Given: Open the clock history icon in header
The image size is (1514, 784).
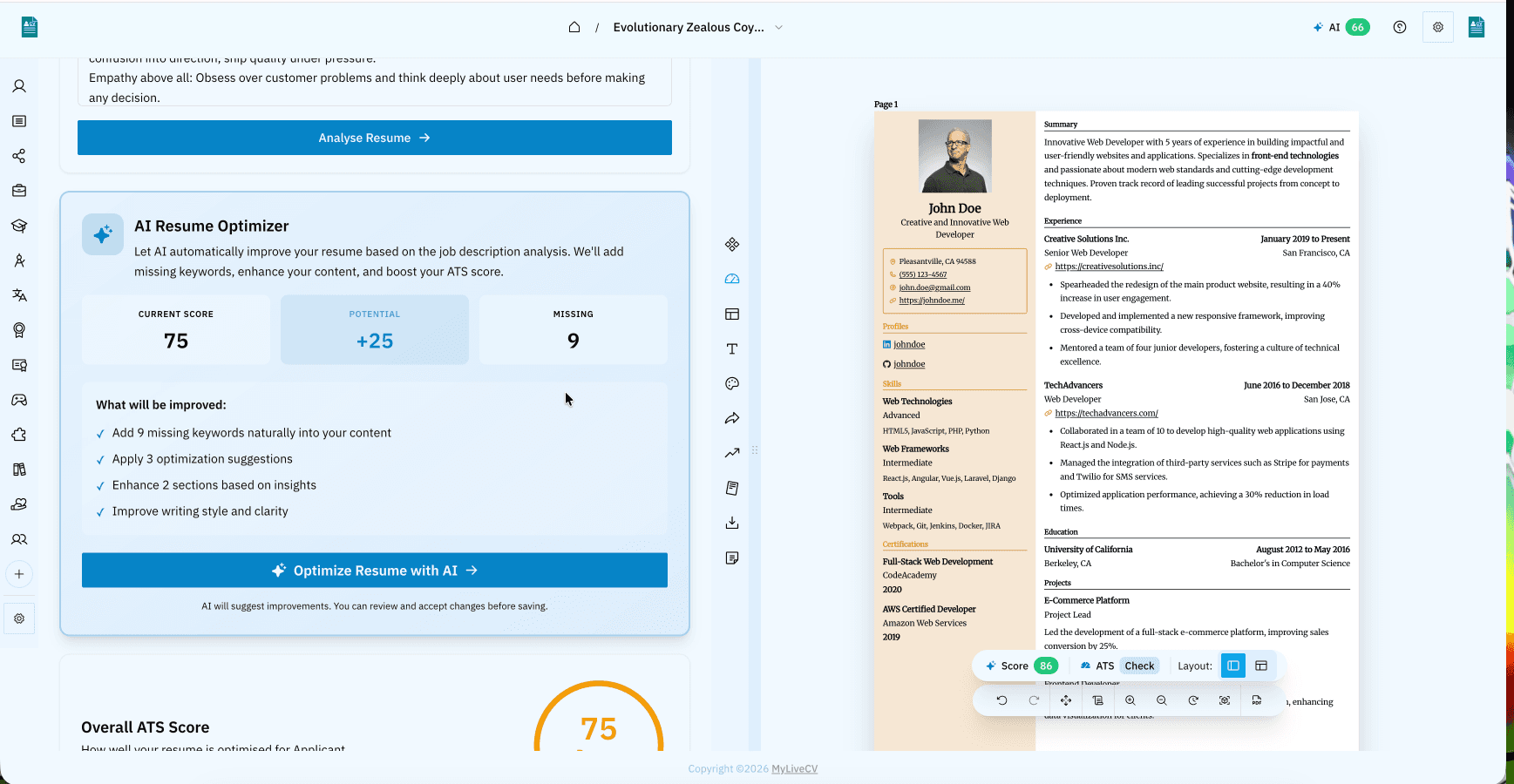Looking at the screenshot, I should (x=1400, y=27).
